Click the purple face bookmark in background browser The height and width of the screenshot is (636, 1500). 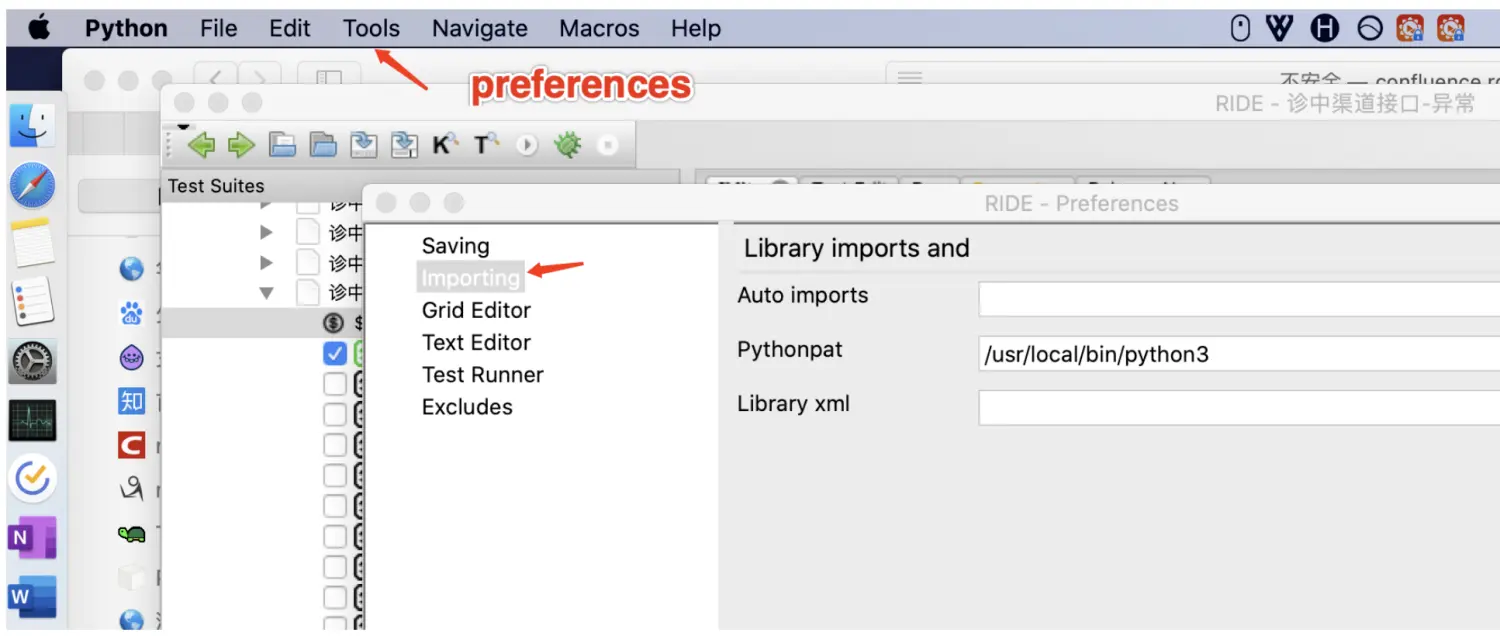tap(132, 357)
